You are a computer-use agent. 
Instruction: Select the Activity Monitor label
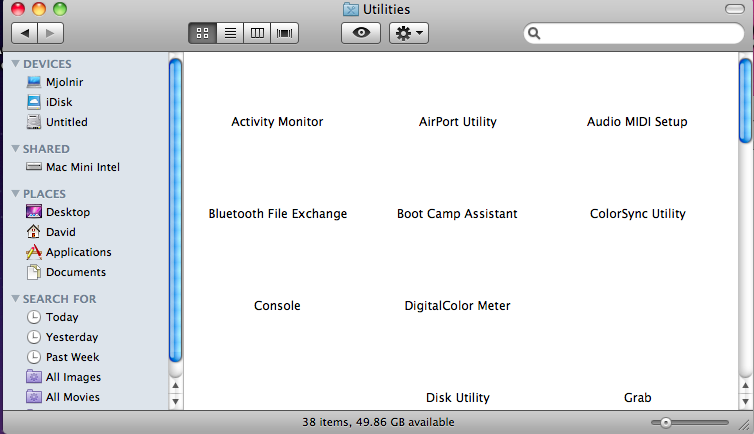[x=277, y=122]
